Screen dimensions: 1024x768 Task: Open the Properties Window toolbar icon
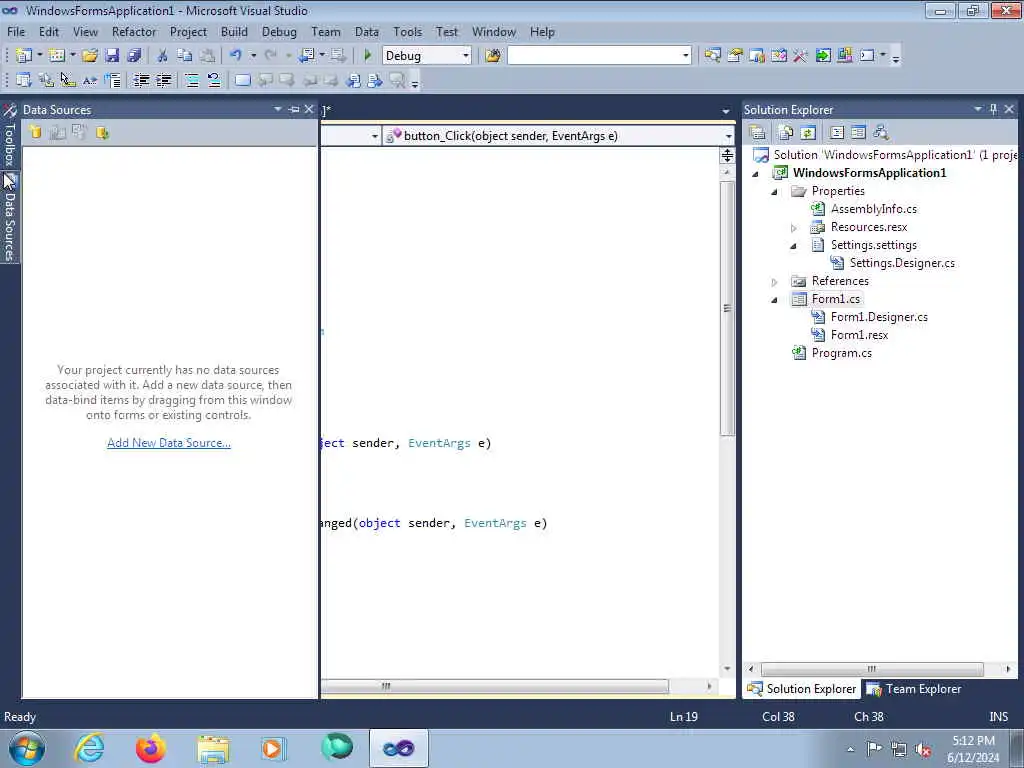[x=735, y=56]
